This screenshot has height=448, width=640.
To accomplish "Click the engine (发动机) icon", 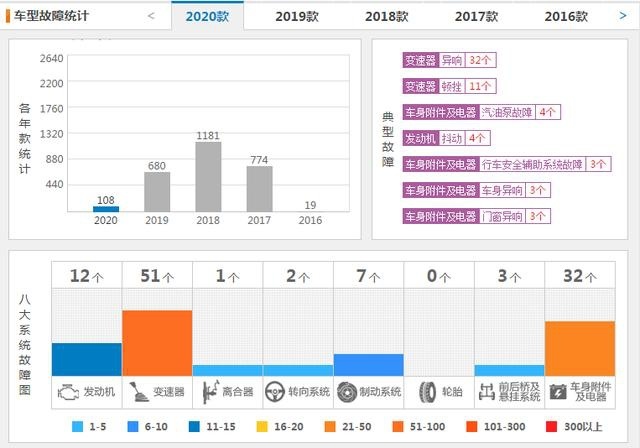I will click(x=69, y=393).
